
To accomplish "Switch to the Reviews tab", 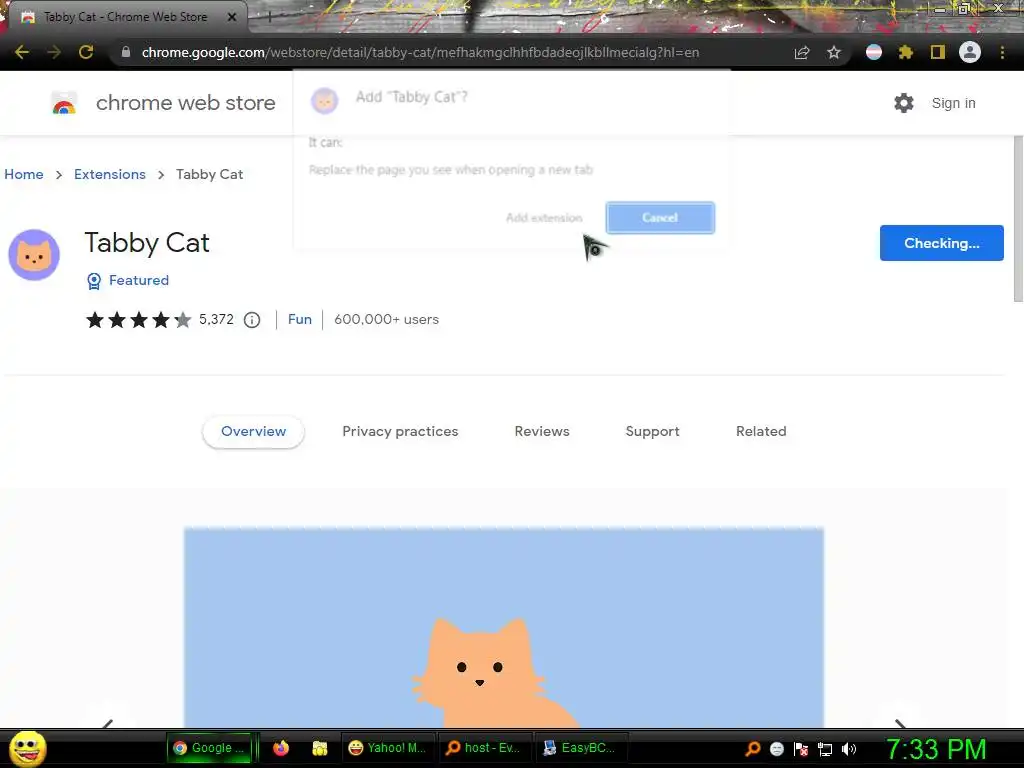I will pyautogui.click(x=542, y=431).
